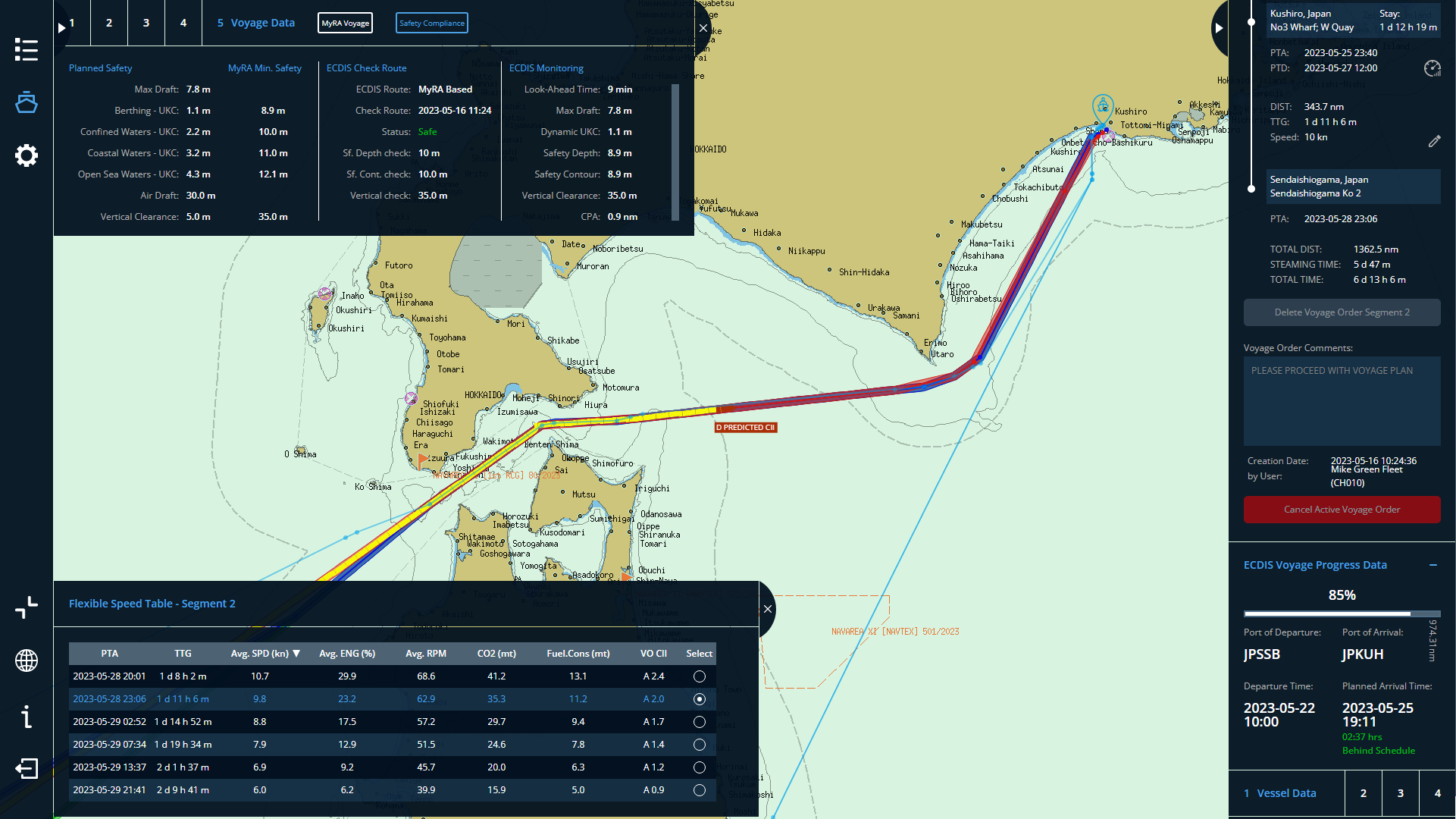
Task: Select the vessel ship icon in sidebar
Action: click(x=27, y=102)
